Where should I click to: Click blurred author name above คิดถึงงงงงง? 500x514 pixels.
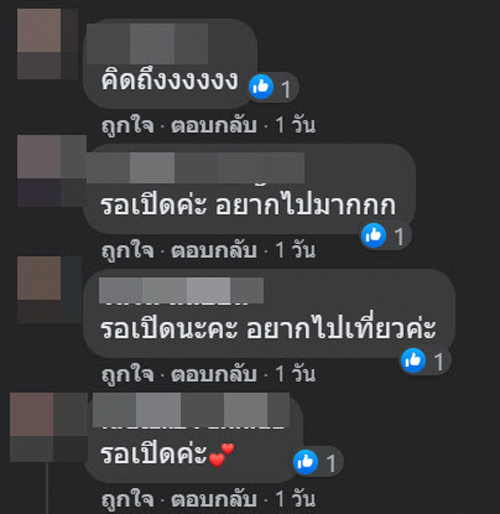(147, 44)
